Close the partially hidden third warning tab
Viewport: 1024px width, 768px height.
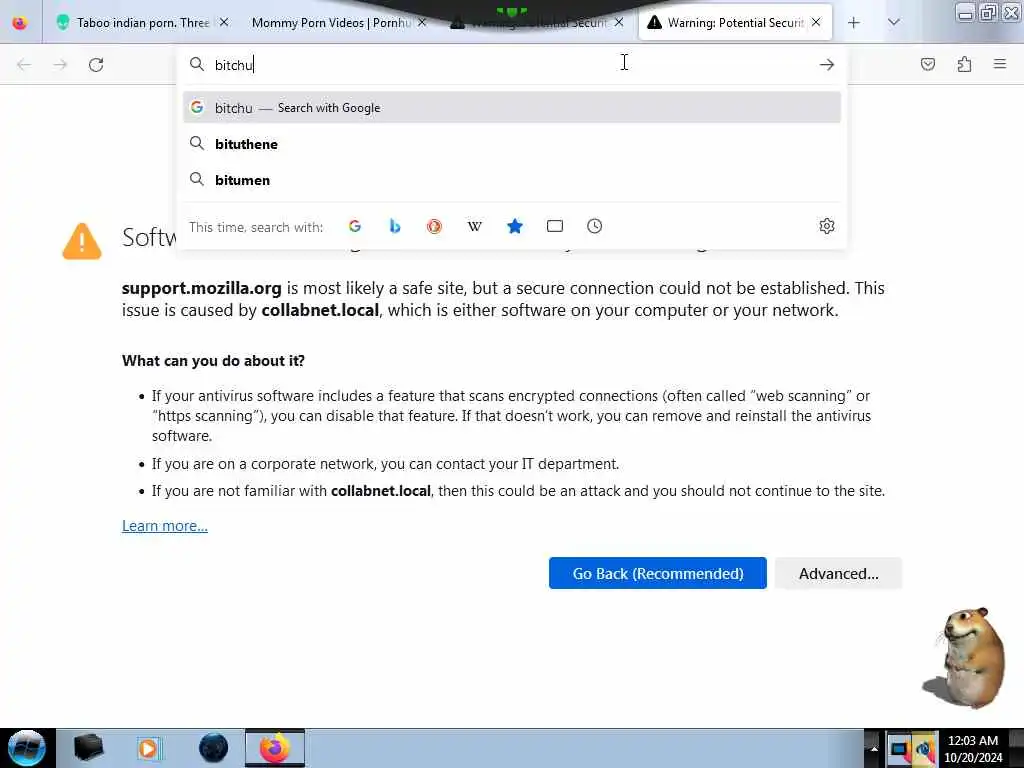coord(618,22)
